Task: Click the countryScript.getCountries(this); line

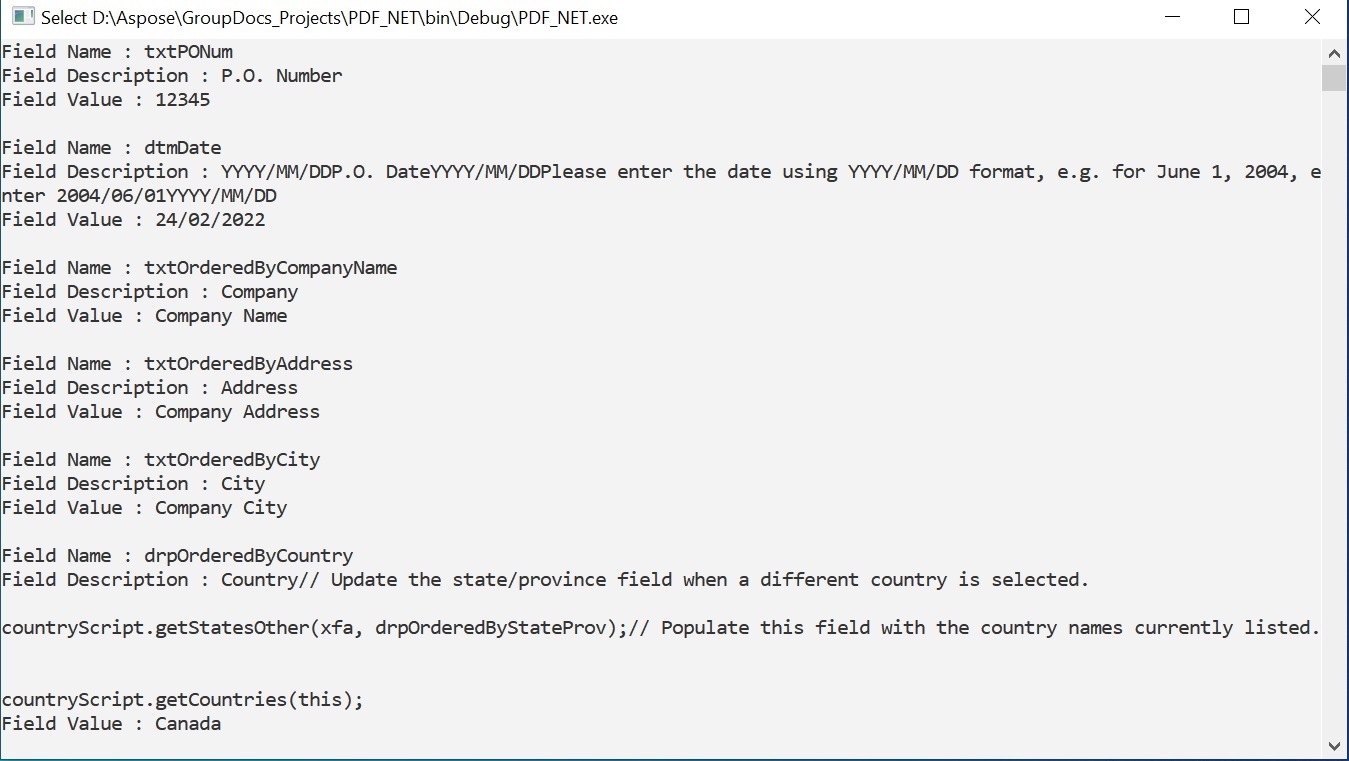Action: (180, 699)
